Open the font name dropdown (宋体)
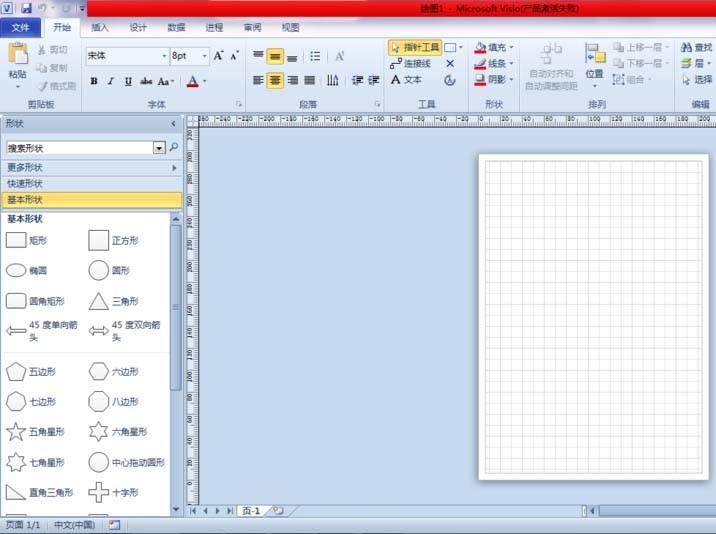 [x=164, y=56]
